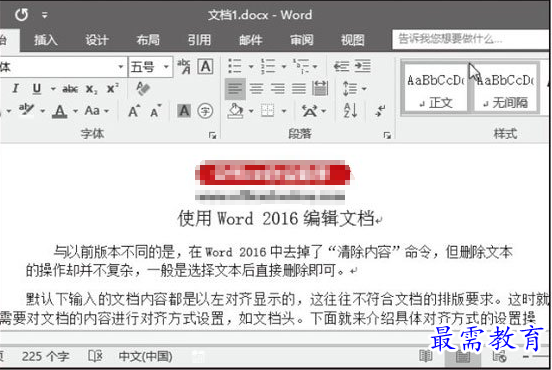This screenshot has height=370, width=552.
Task: Open the borders dropdown arrow
Action: pos(284,111)
